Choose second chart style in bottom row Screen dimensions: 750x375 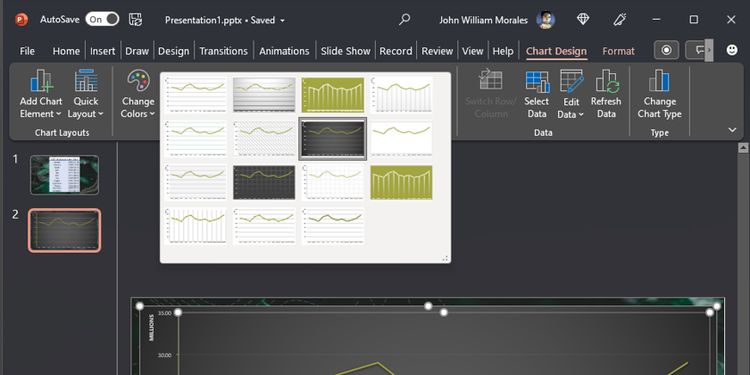pos(264,226)
